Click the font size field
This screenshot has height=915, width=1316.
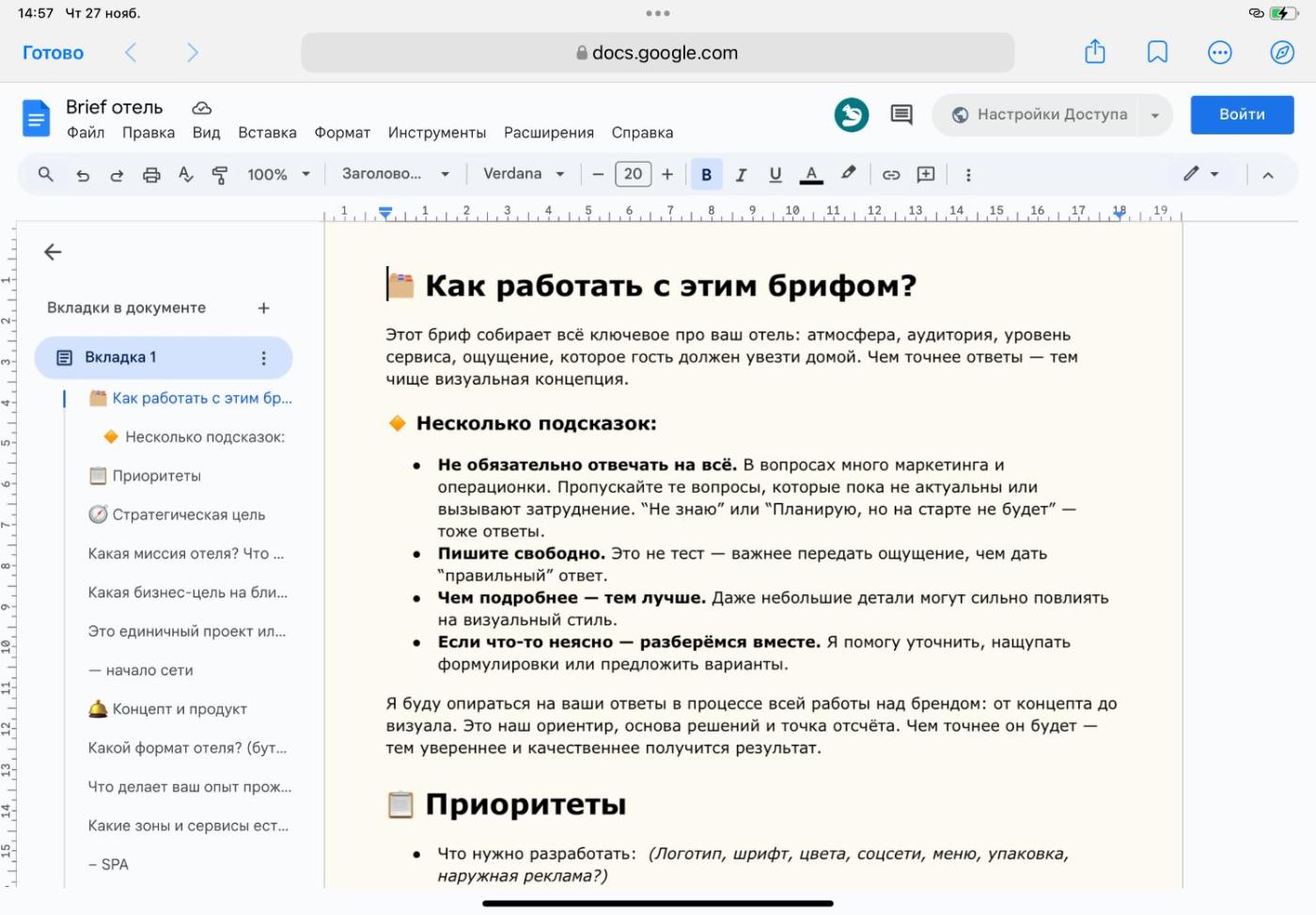click(633, 174)
